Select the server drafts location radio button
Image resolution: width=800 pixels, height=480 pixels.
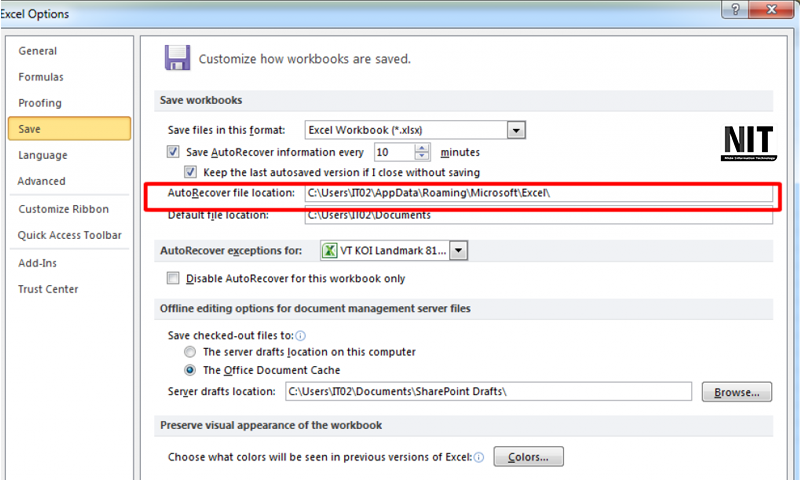coord(190,352)
